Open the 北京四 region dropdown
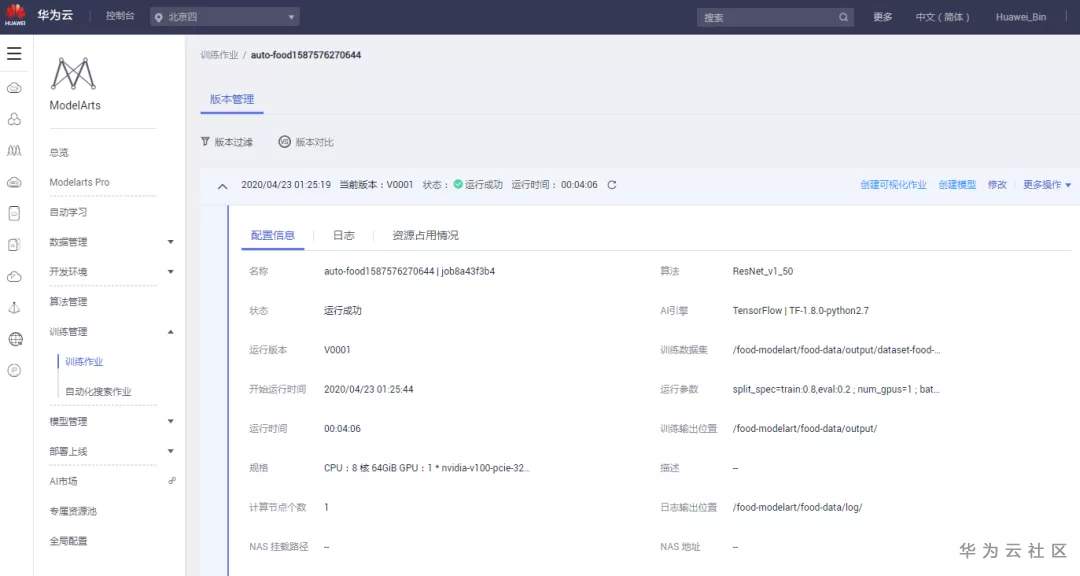Image resolution: width=1080 pixels, height=576 pixels. click(x=225, y=17)
